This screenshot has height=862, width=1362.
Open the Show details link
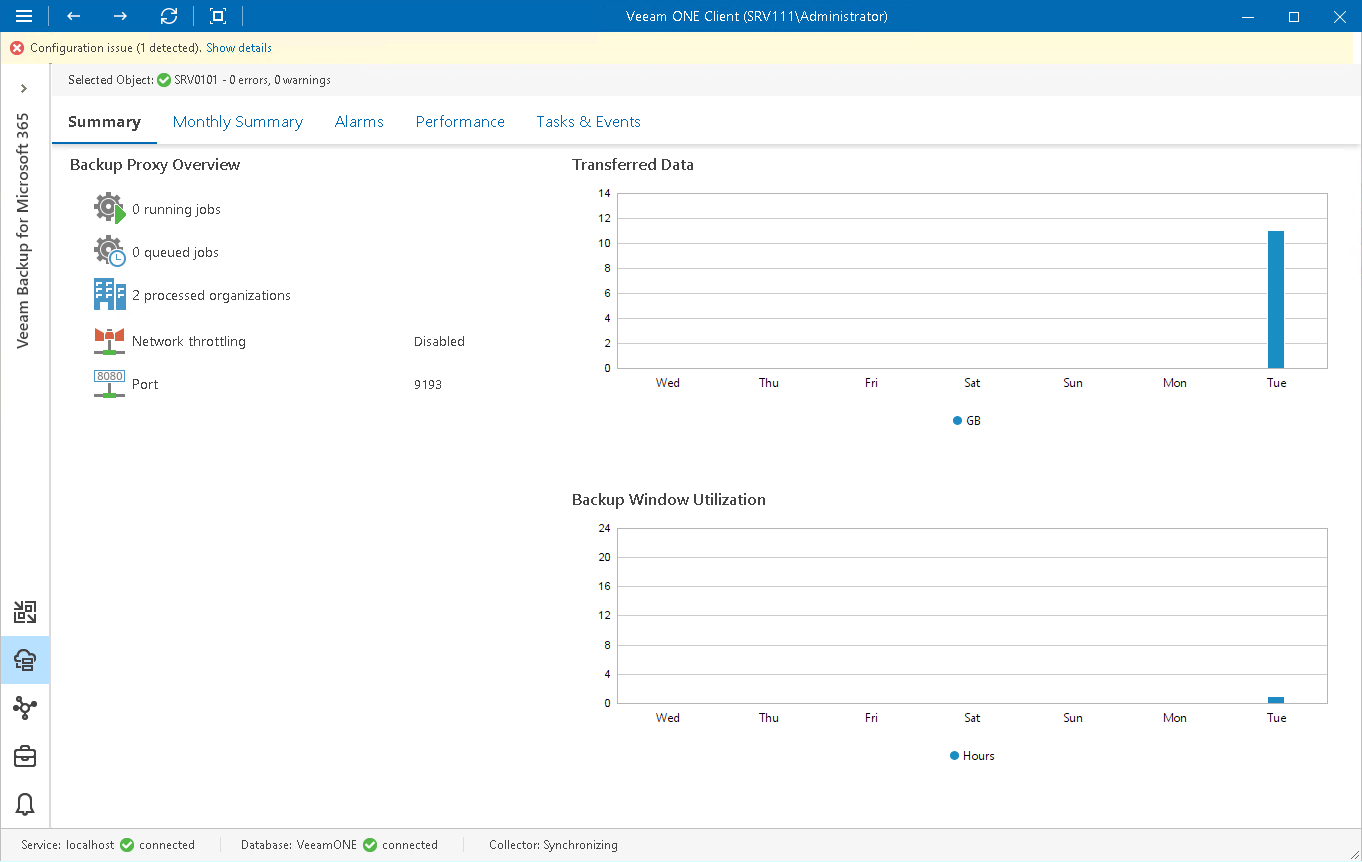click(239, 48)
